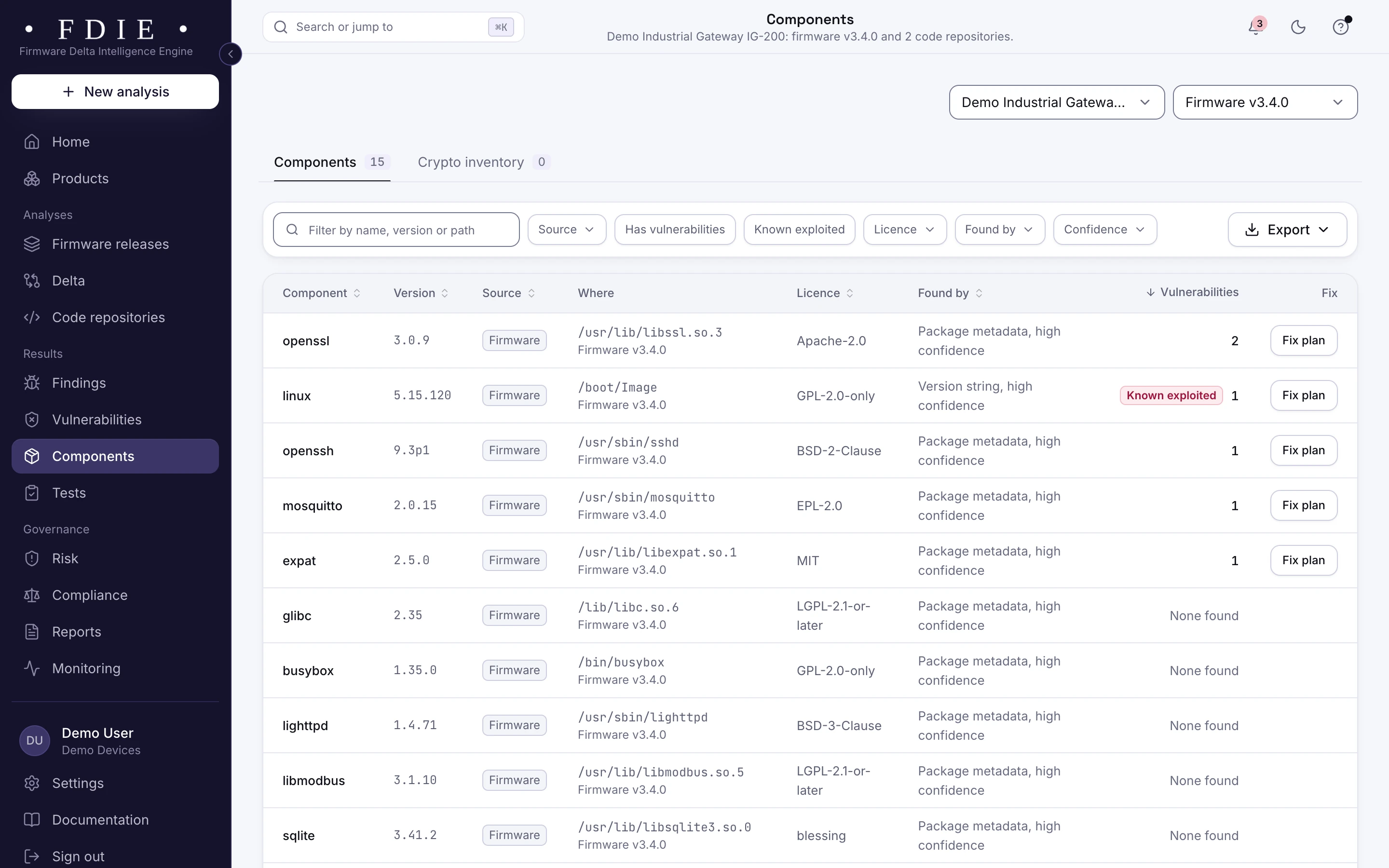Open the help question mark icon
1389x868 pixels.
(1341, 27)
